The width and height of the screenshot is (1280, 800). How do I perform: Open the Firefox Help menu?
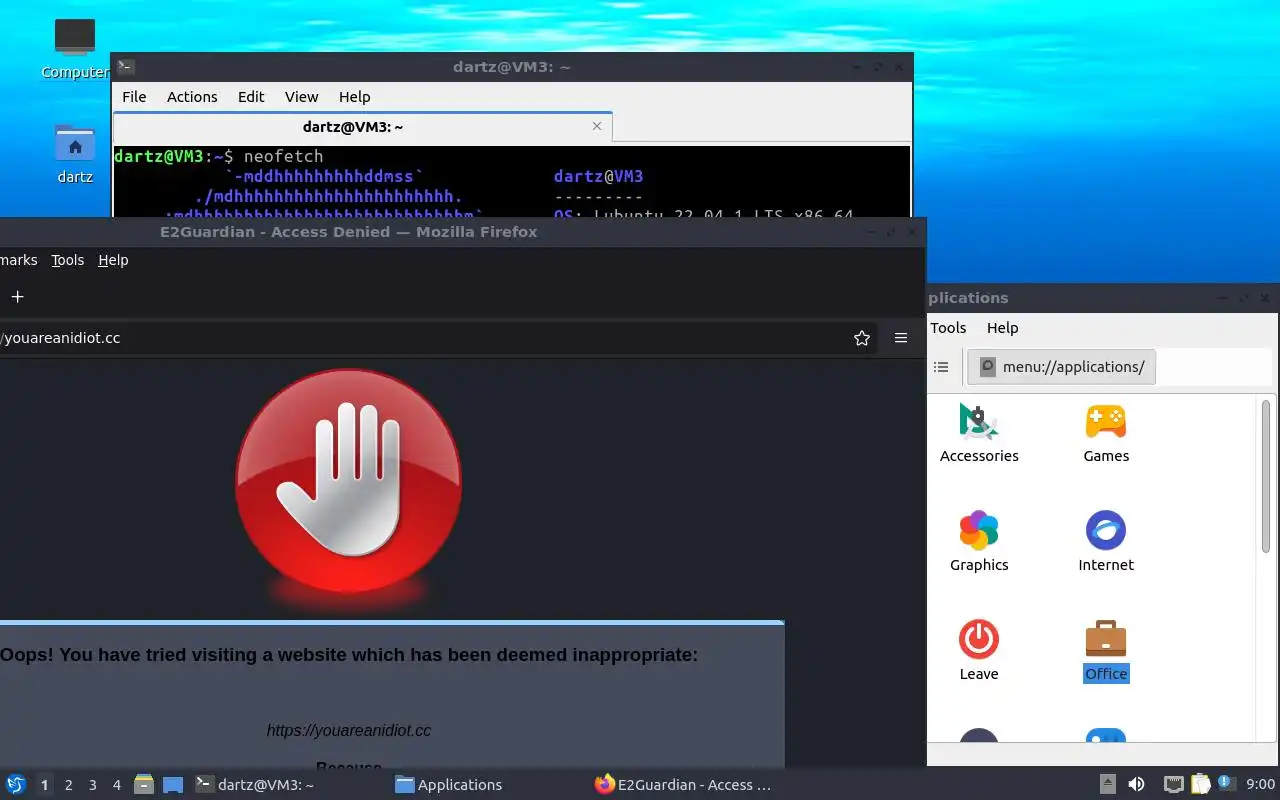pyautogui.click(x=113, y=260)
